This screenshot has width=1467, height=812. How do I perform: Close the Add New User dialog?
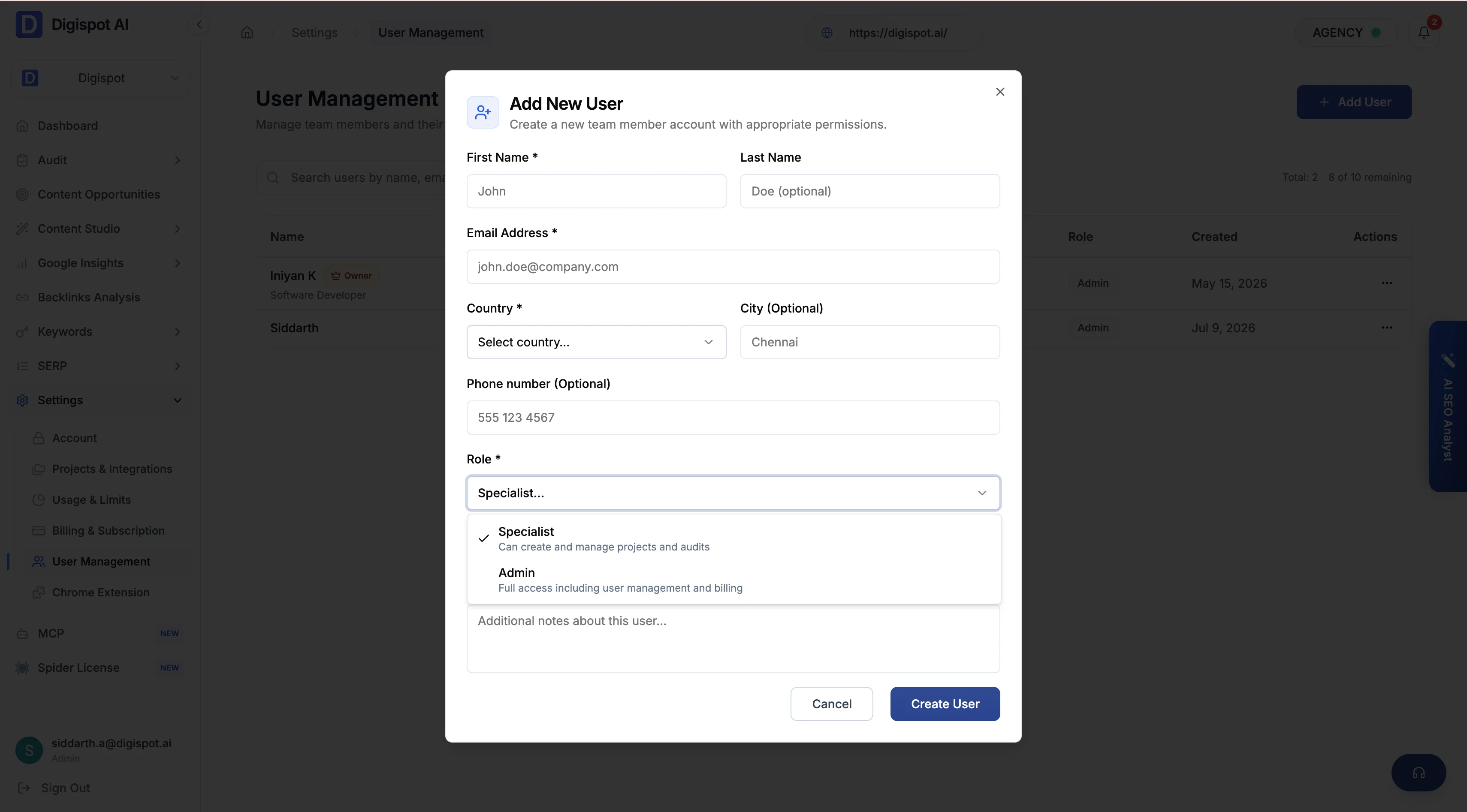[1000, 92]
